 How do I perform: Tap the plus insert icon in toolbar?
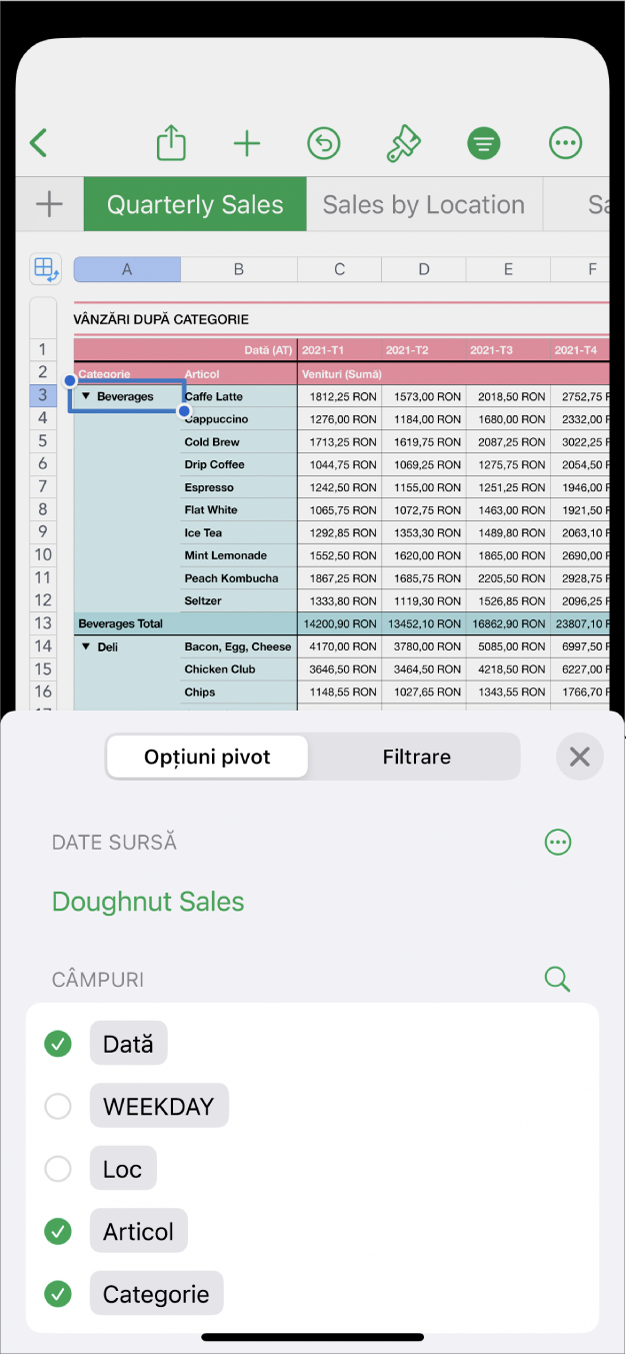pos(247,144)
